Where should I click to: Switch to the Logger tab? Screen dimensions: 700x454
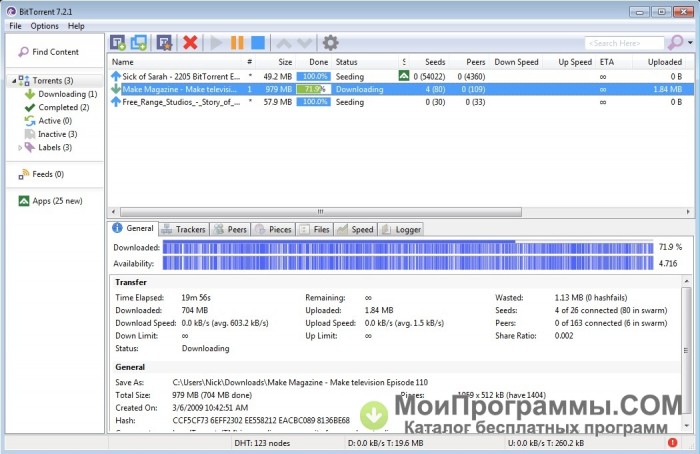(x=401, y=229)
